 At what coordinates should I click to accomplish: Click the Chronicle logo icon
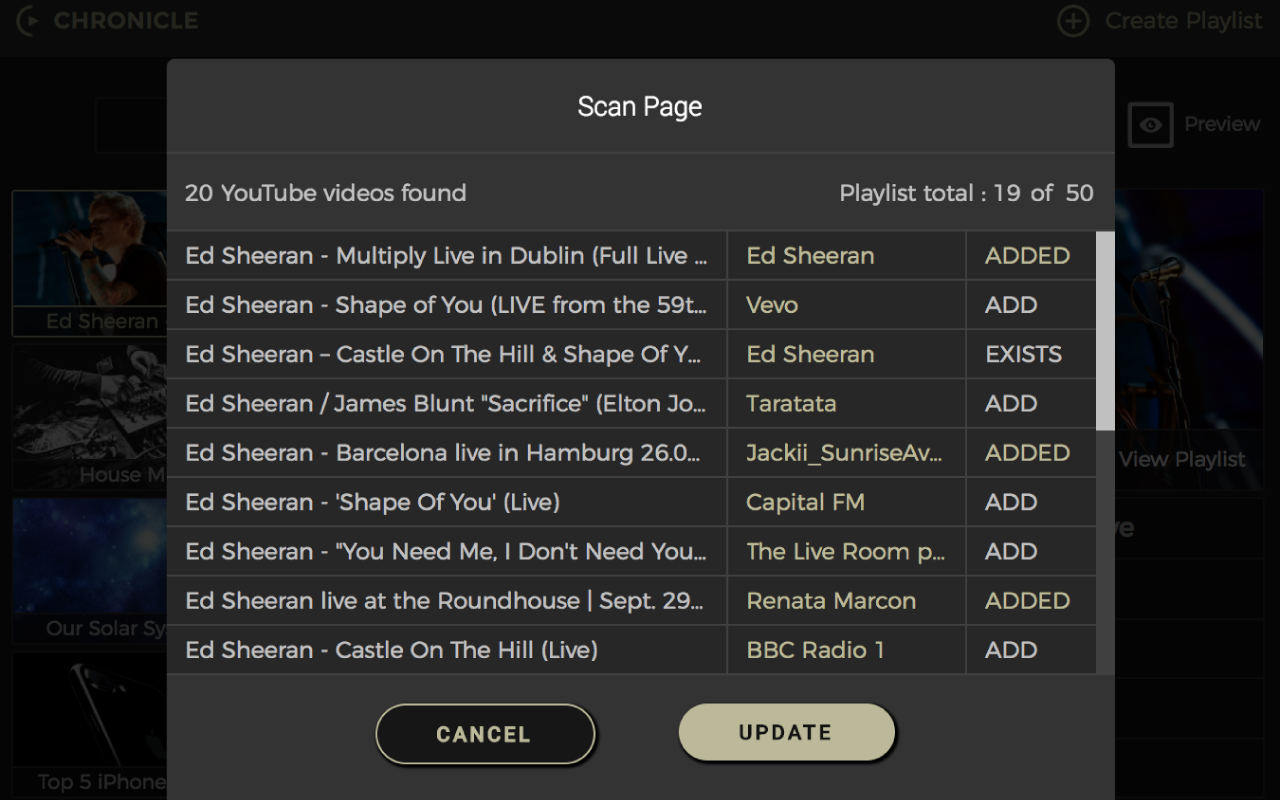[x=29, y=20]
